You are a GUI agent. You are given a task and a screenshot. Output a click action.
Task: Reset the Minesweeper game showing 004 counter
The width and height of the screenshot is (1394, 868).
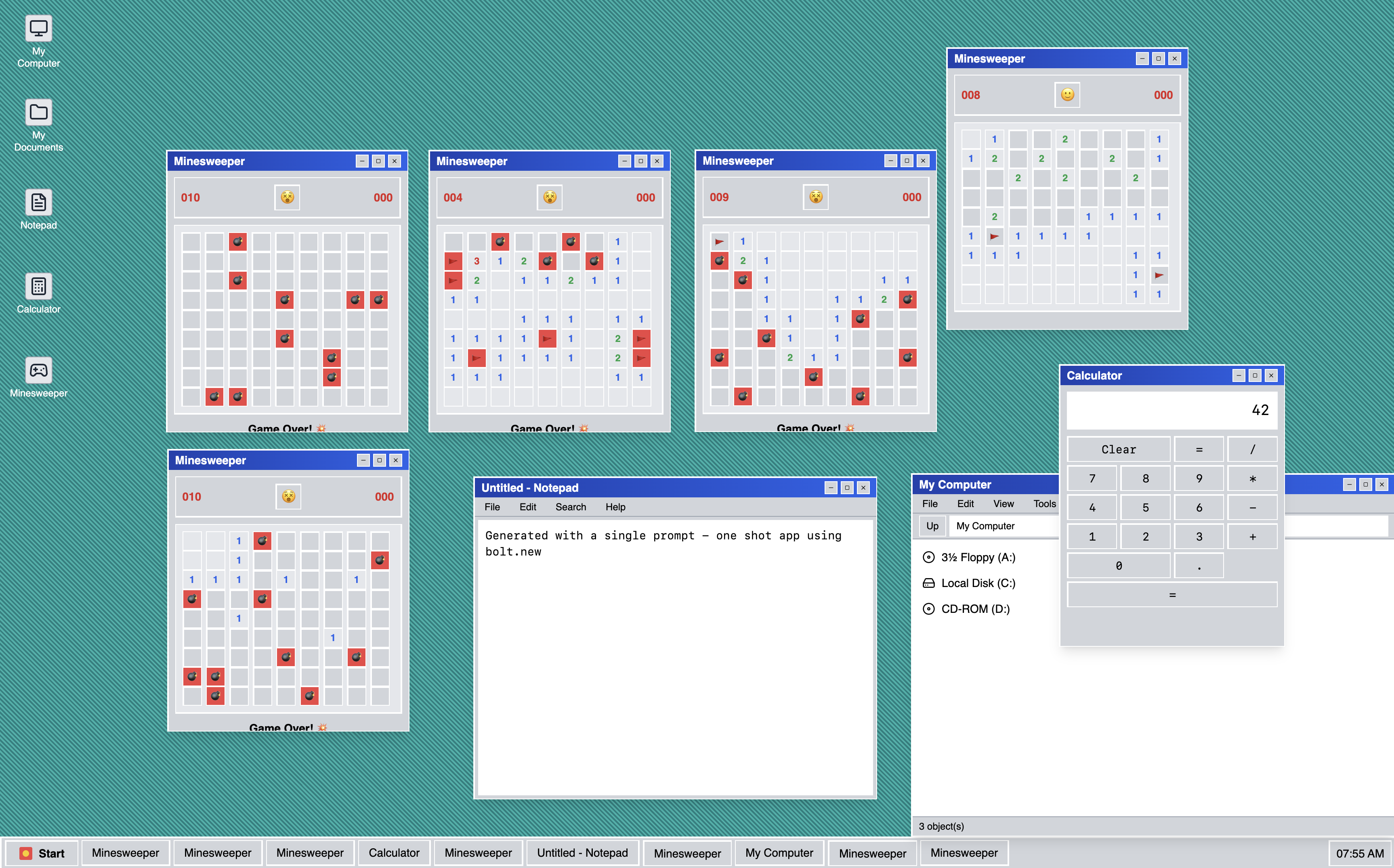point(550,197)
